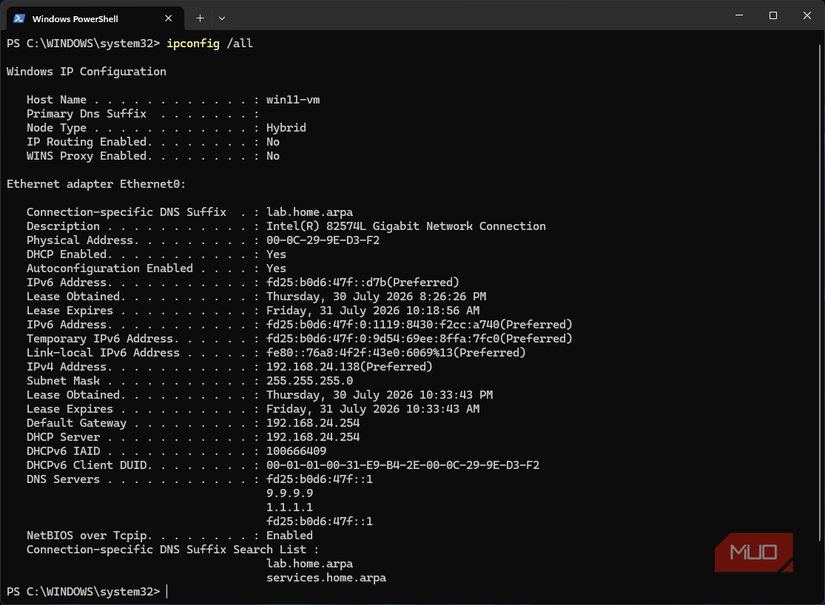This screenshot has width=825, height=605.
Task: Click the DHCPv6 IAID value 100666409
Action: 296,451
